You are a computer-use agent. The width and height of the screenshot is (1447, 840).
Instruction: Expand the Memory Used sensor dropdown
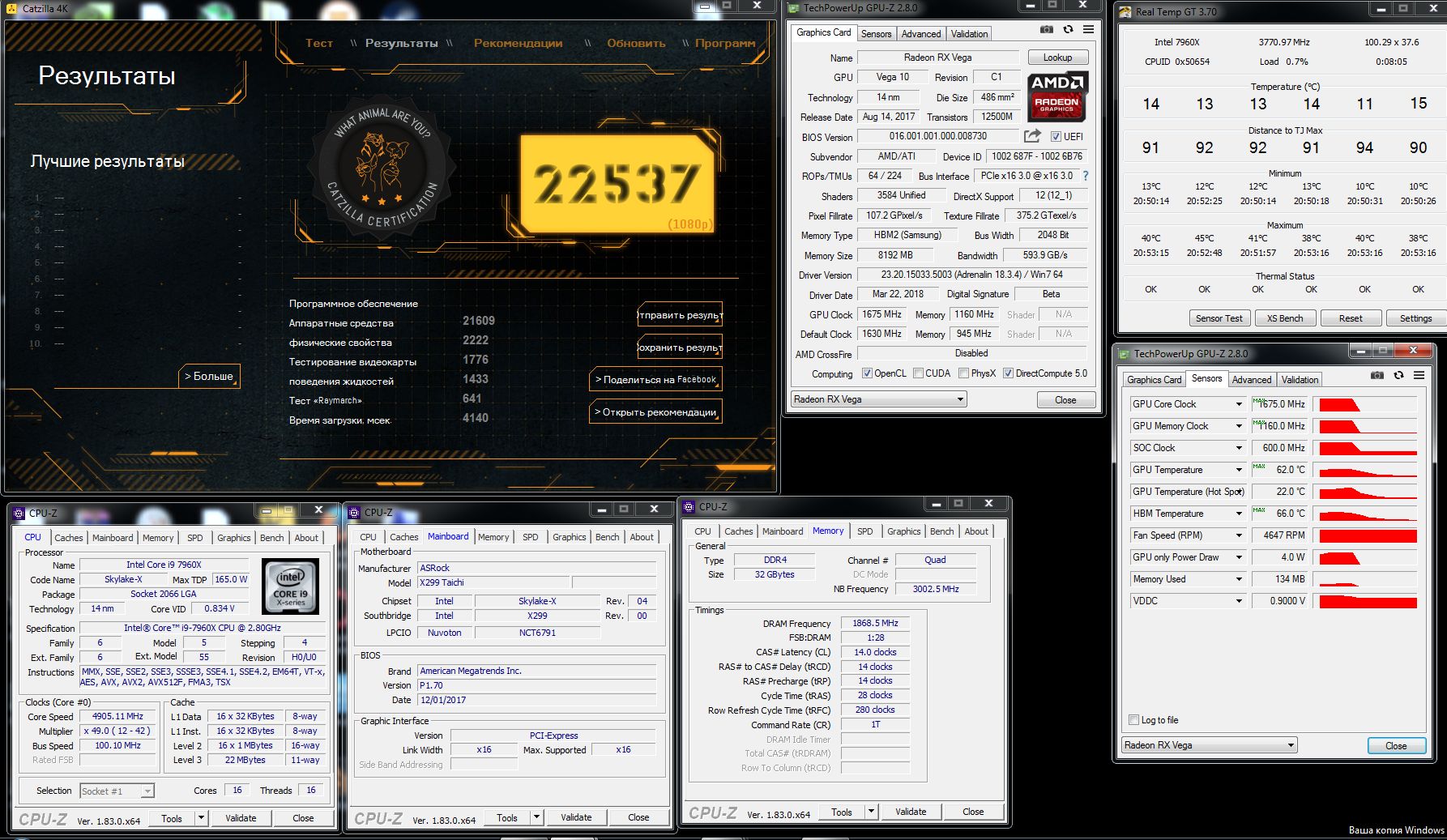pyautogui.click(x=1238, y=579)
